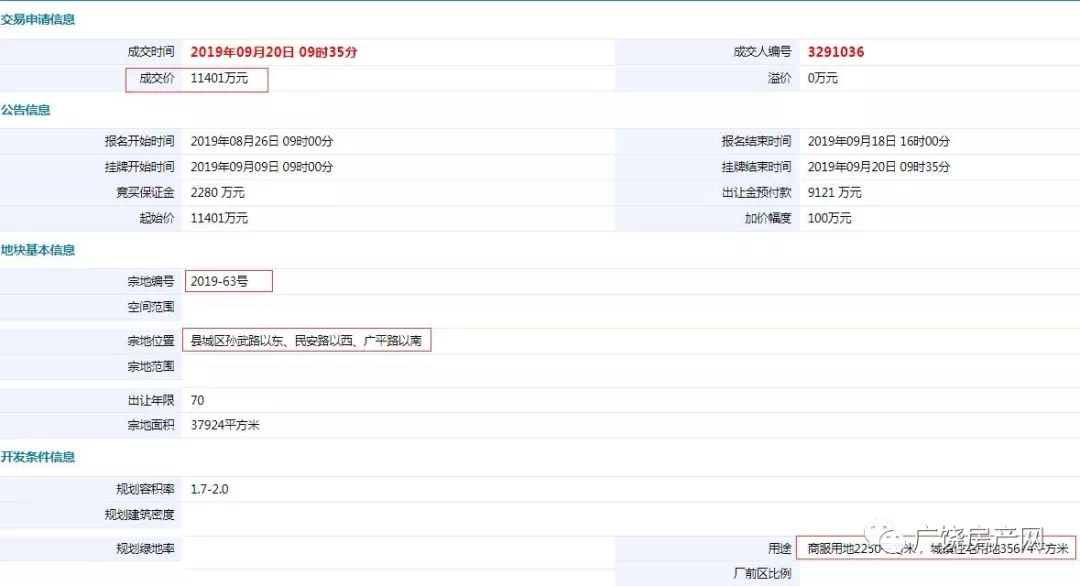The width and height of the screenshot is (1080, 586).
Task: Click the 厂前区比例 label
Action: (762, 573)
